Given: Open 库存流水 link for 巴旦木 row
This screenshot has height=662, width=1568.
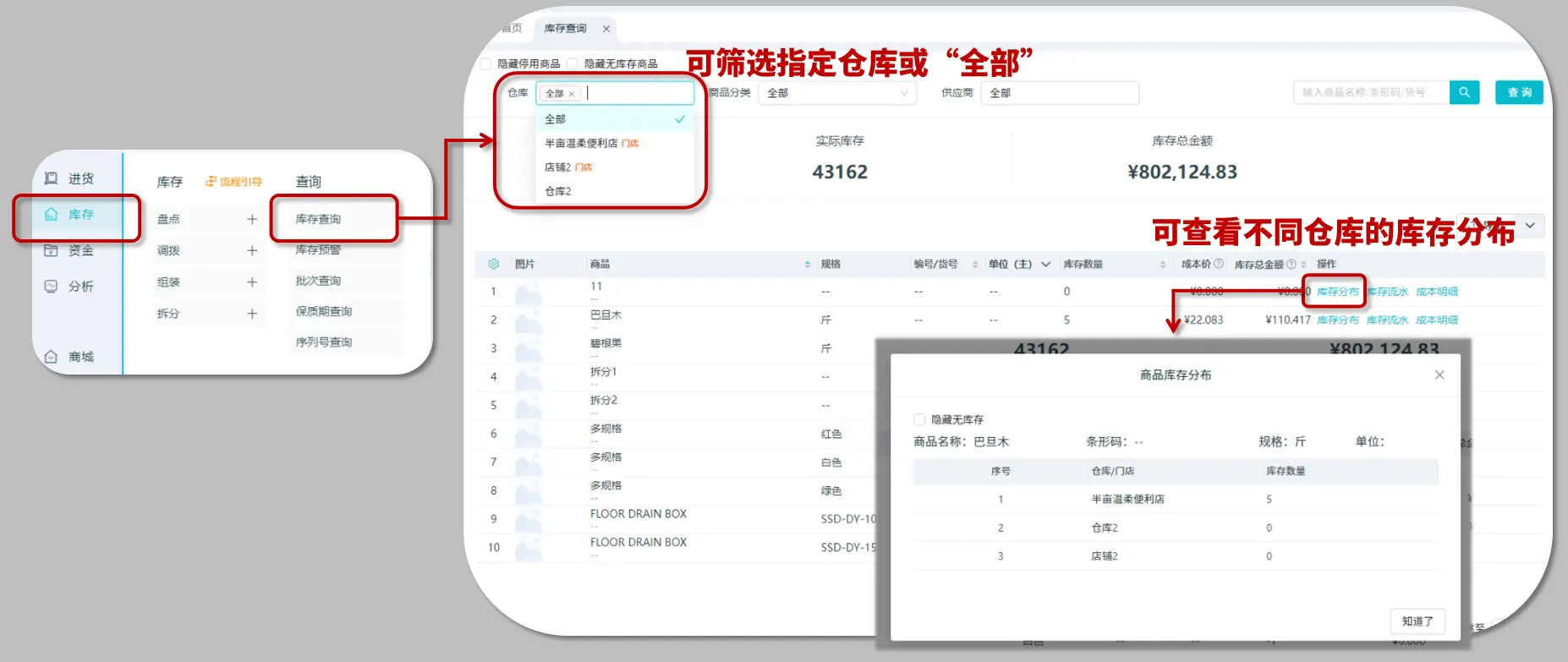Looking at the screenshot, I should 1387,320.
